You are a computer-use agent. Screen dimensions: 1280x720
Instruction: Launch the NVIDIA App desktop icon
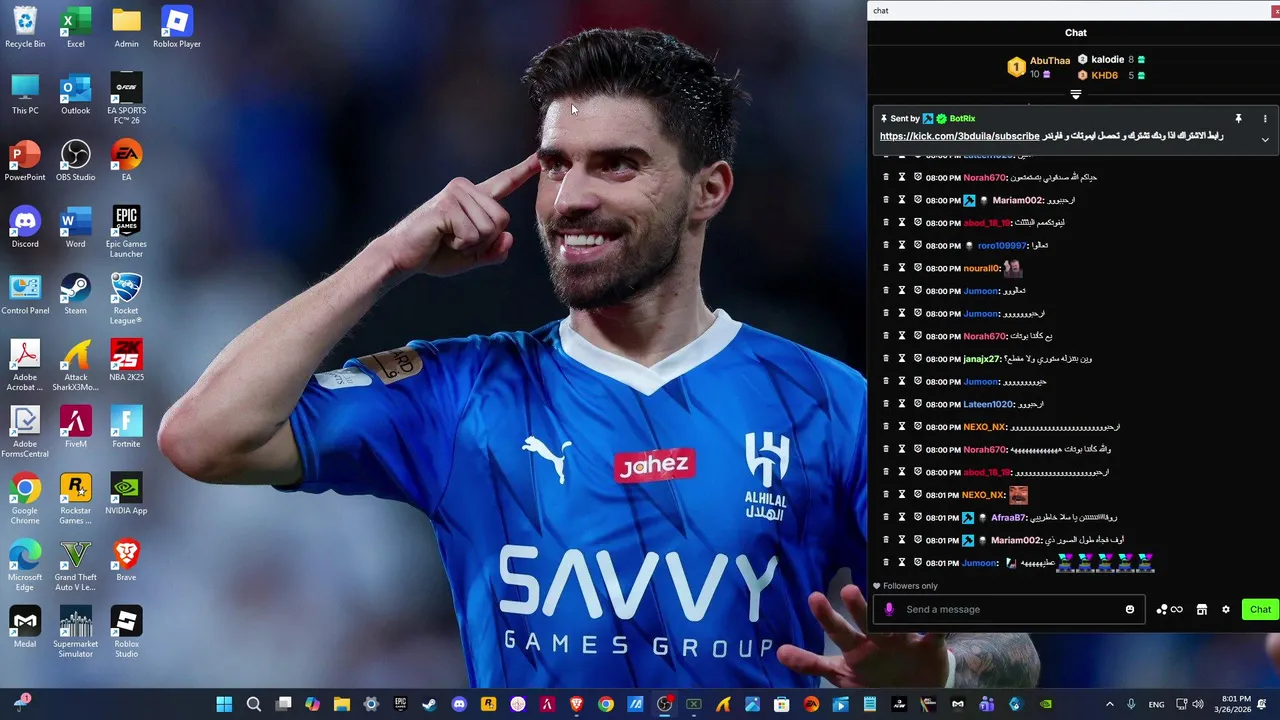point(126,494)
